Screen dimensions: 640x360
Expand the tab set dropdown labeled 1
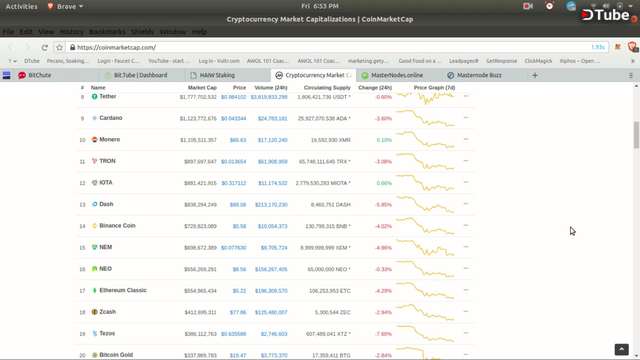pyautogui.click(x=12, y=61)
